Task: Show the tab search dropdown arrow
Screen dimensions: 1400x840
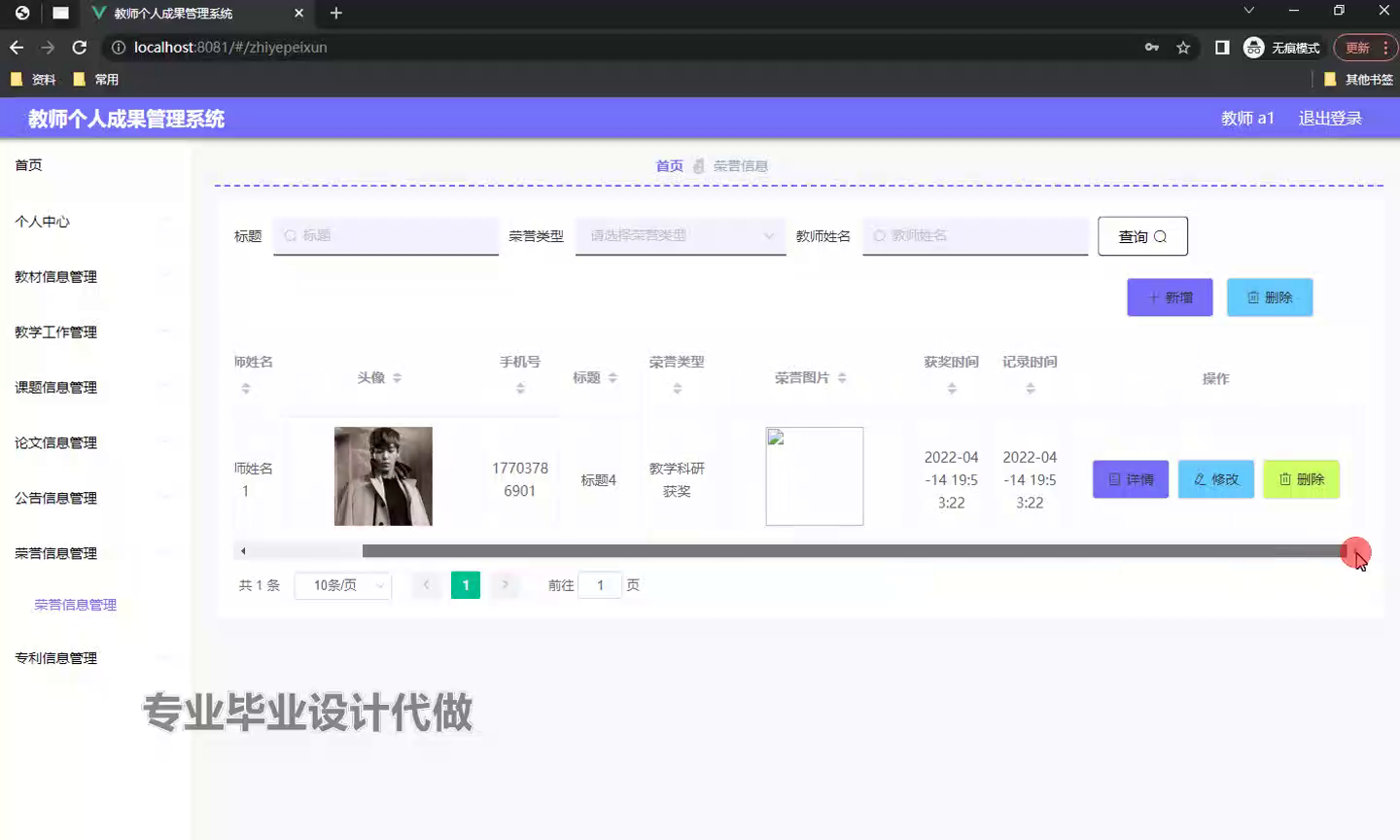Action: coord(1248,10)
